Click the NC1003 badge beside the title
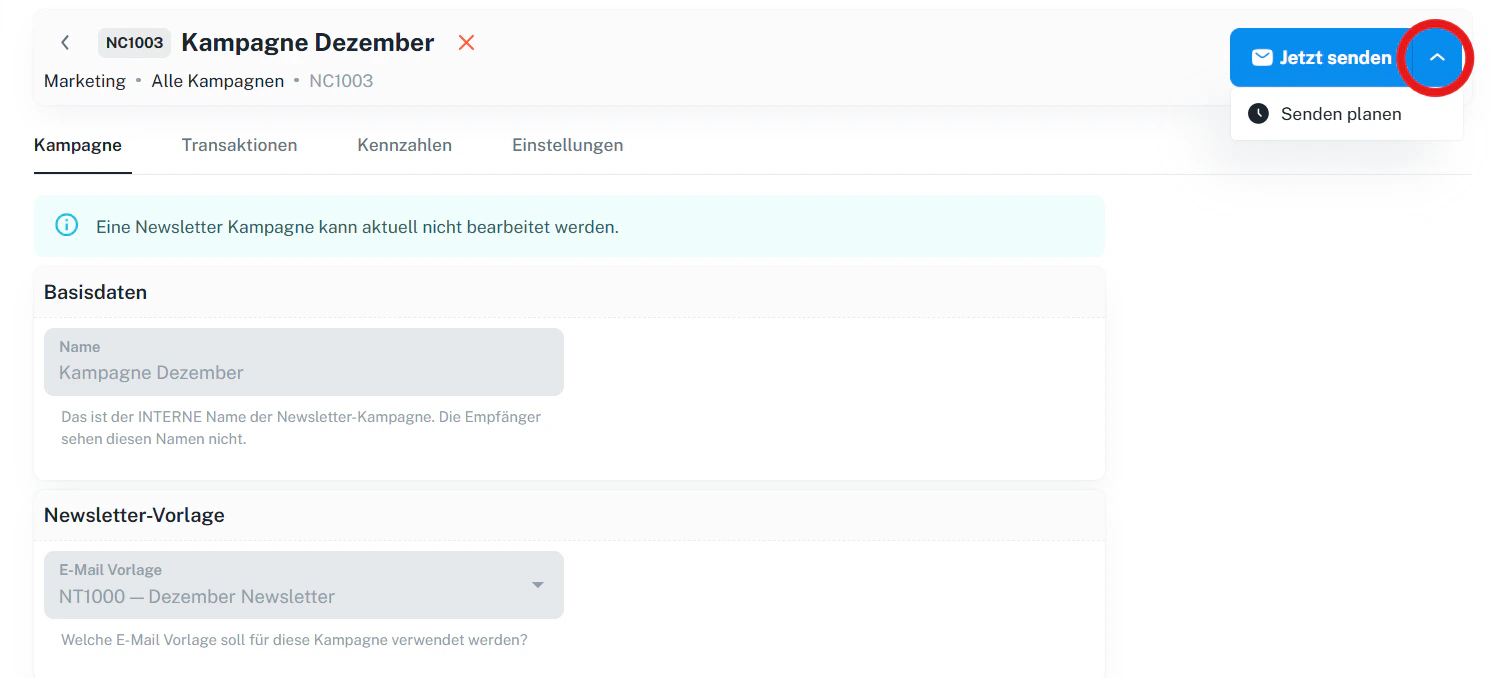This screenshot has width=1502, height=678. coord(134,42)
